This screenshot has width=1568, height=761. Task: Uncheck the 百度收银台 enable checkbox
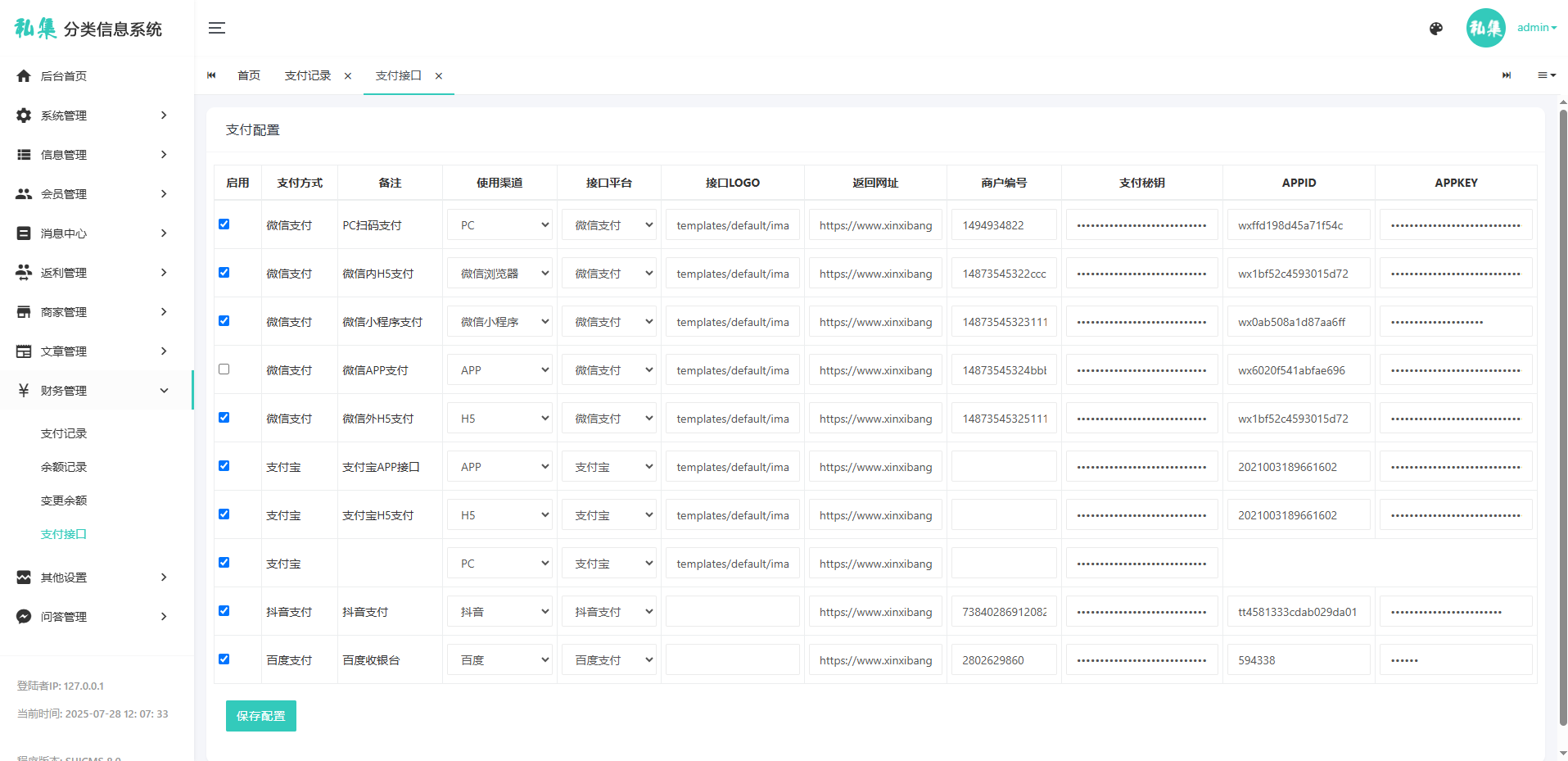224,659
